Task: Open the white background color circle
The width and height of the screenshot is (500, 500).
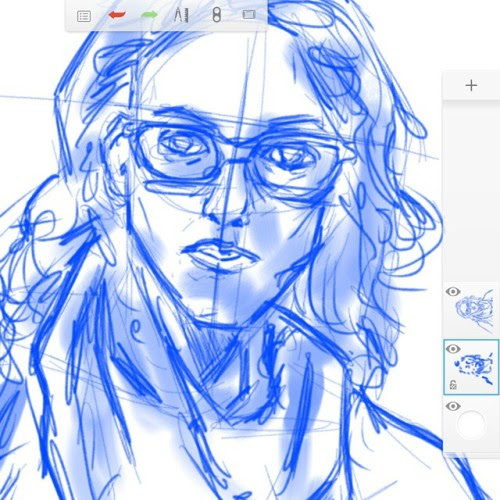Action: click(471, 425)
